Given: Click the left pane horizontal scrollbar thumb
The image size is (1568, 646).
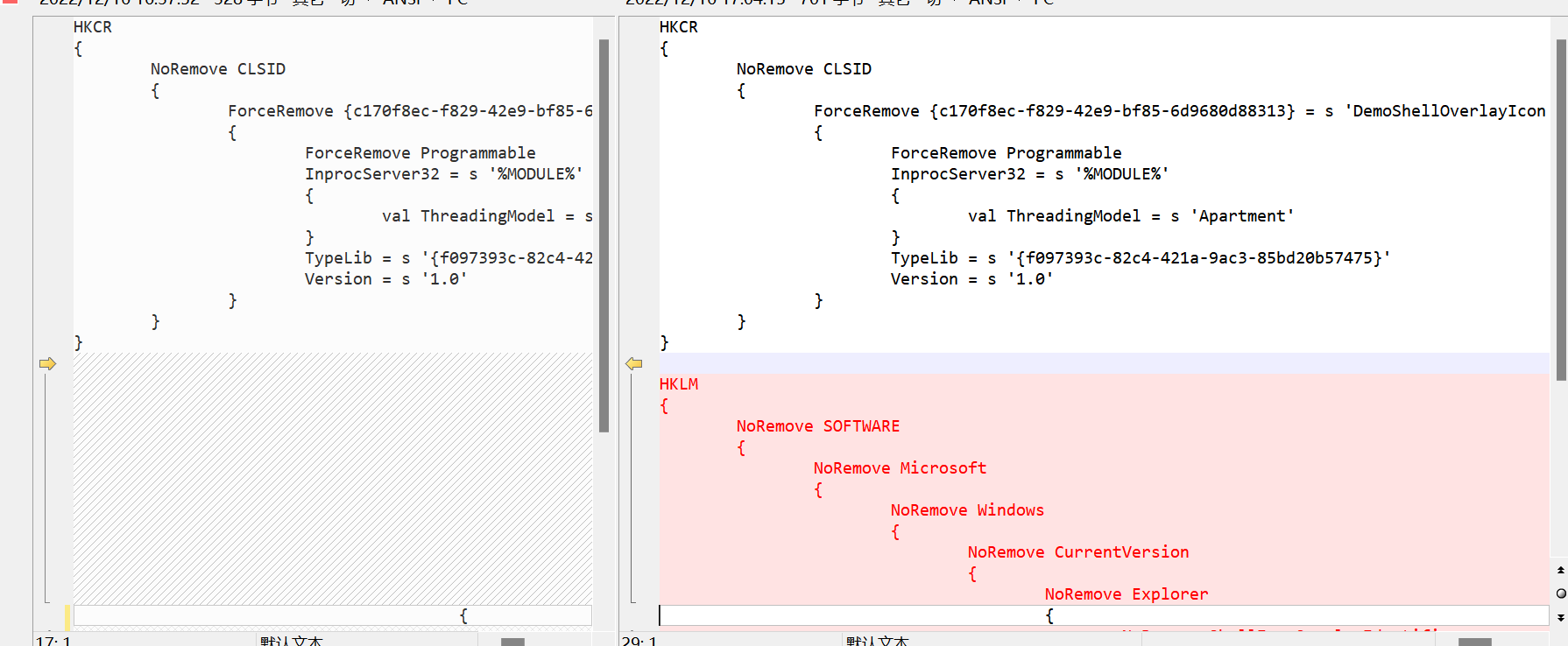Looking at the screenshot, I should pos(512,642).
